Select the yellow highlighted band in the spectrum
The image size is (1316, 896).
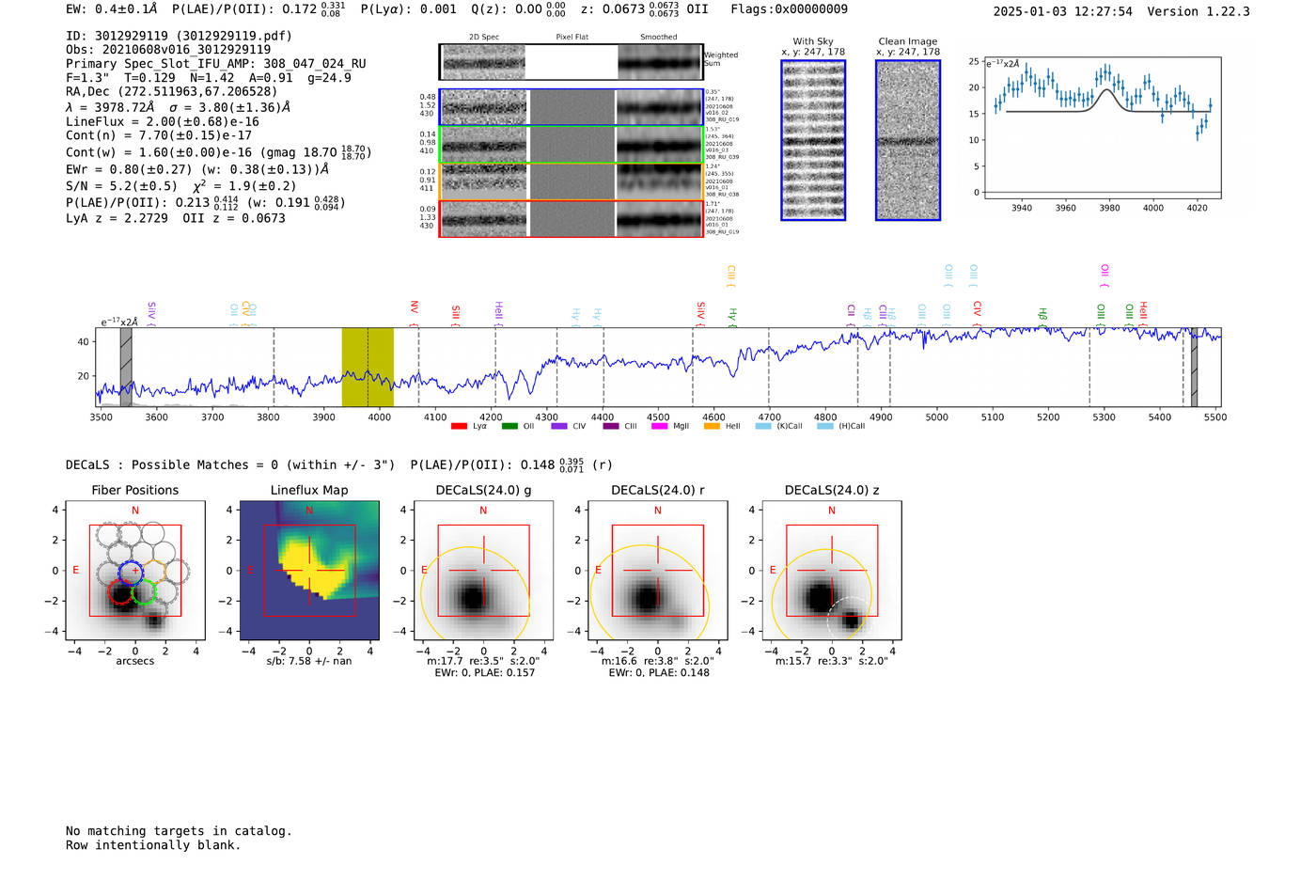368,367
